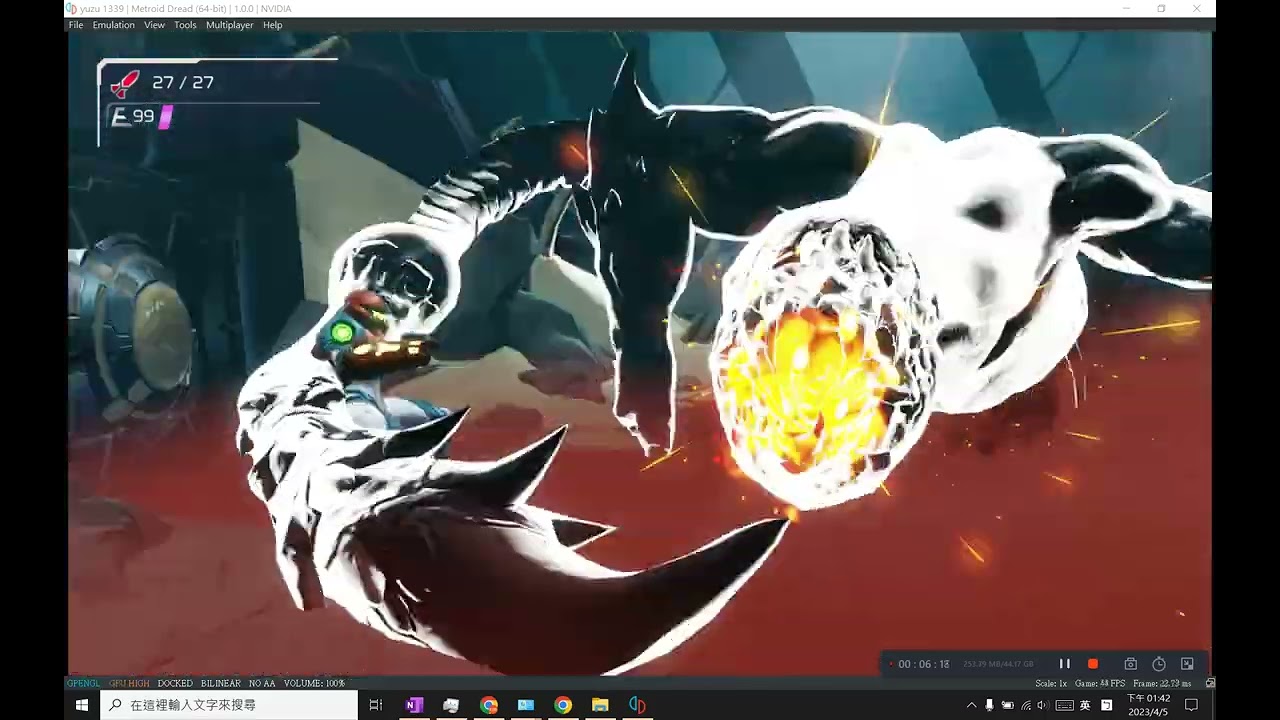Click the Scale: 1x status text
The width and height of the screenshot is (1280, 720).
(x=1051, y=683)
